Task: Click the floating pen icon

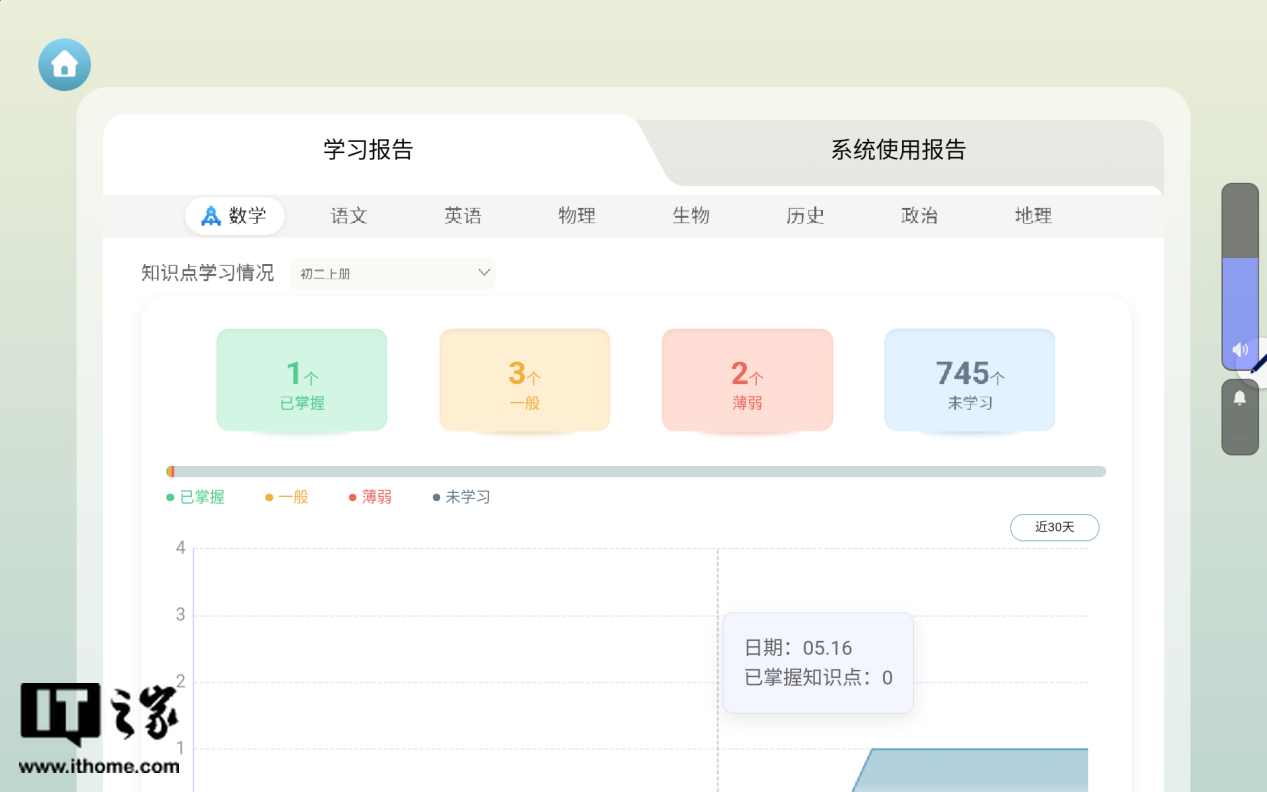Action: pyautogui.click(x=1258, y=362)
